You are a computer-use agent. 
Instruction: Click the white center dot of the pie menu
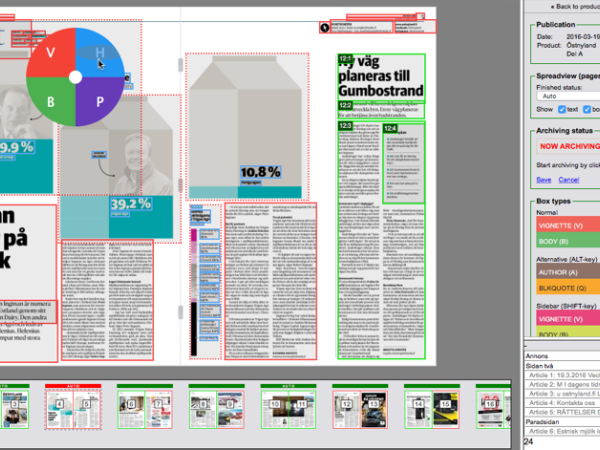75,77
